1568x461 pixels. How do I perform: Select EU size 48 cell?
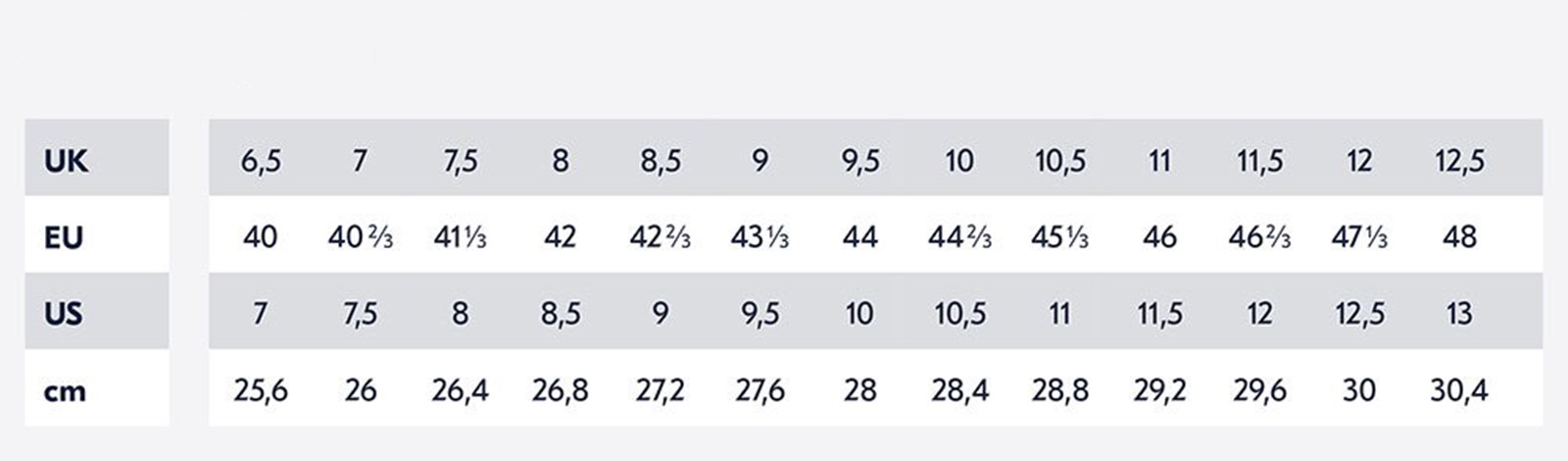point(1459,237)
